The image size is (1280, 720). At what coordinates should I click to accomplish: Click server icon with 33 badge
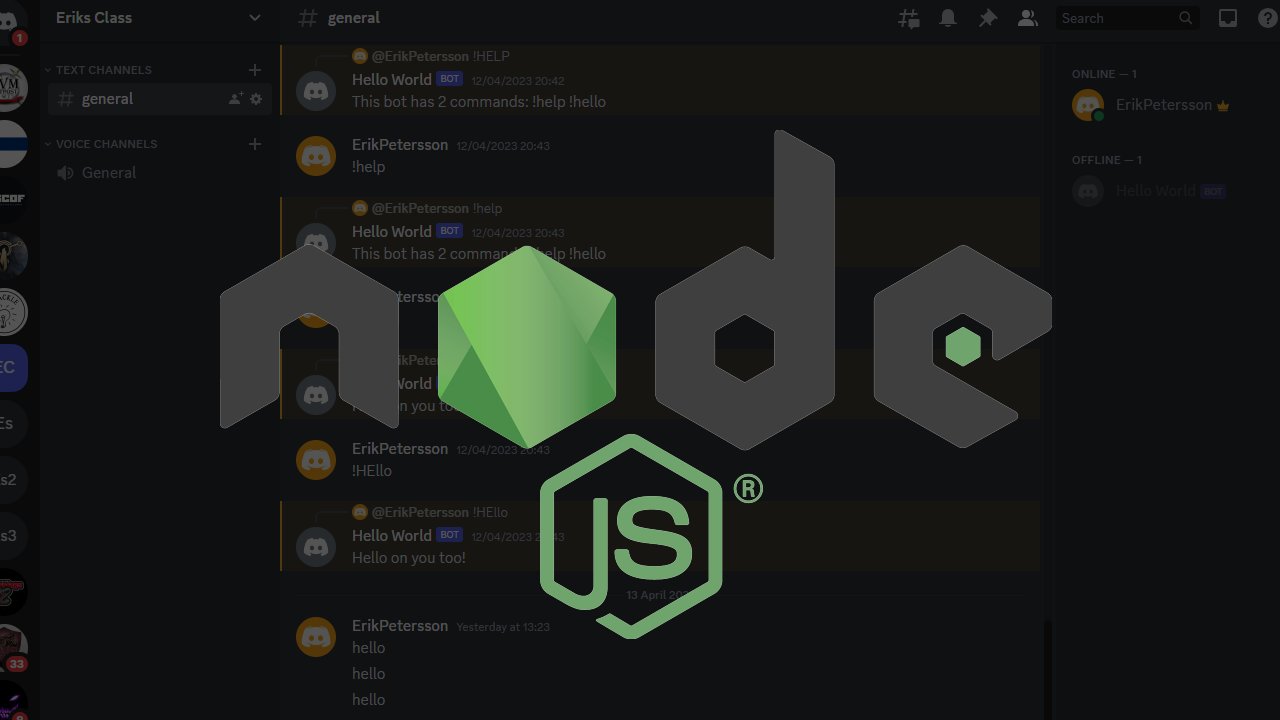click(10, 645)
